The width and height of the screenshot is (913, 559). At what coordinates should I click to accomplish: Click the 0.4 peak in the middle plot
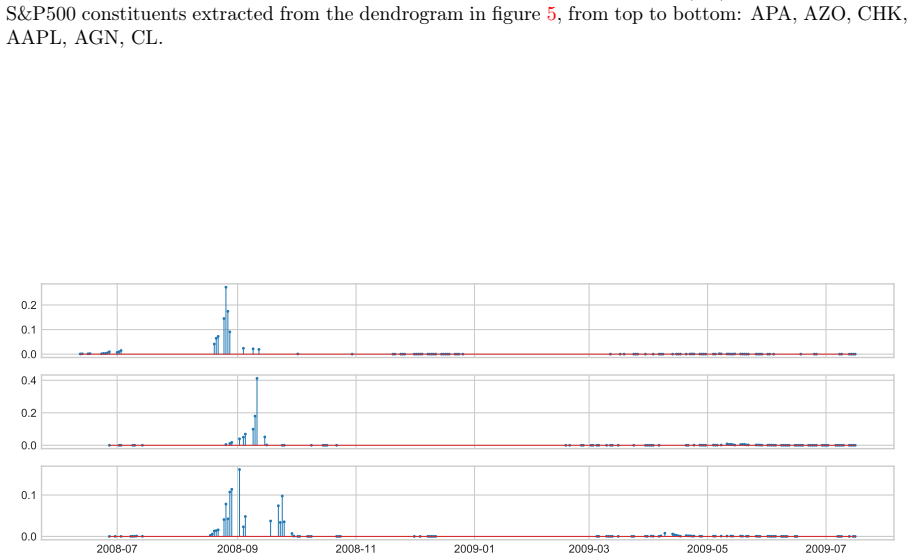(257, 412)
